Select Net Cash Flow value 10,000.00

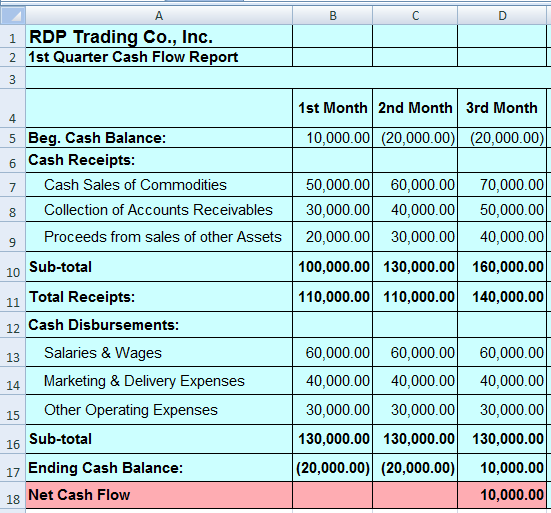pyautogui.click(x=502, y=495)
